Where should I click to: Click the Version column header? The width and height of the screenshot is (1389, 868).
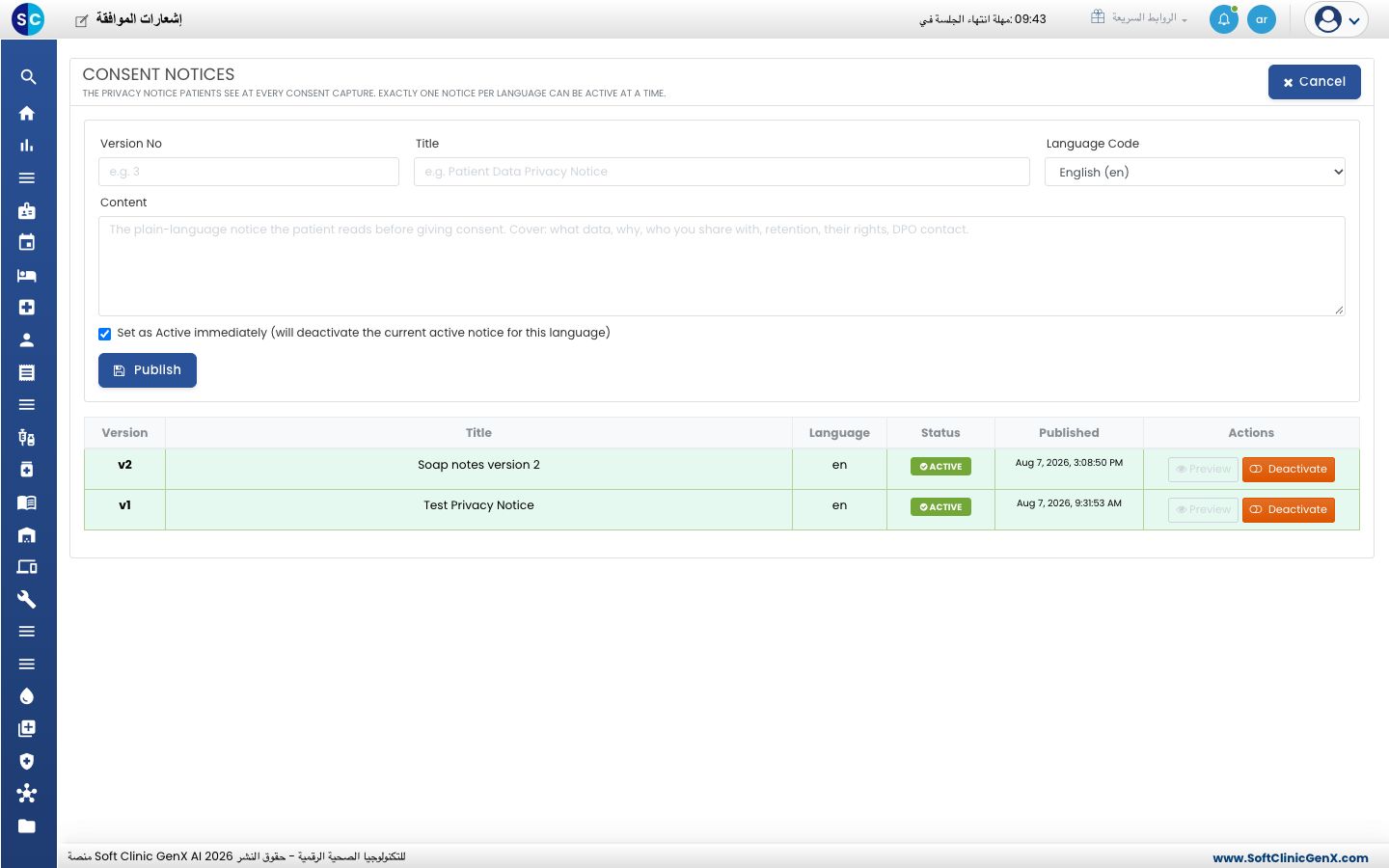pos(124,433)
